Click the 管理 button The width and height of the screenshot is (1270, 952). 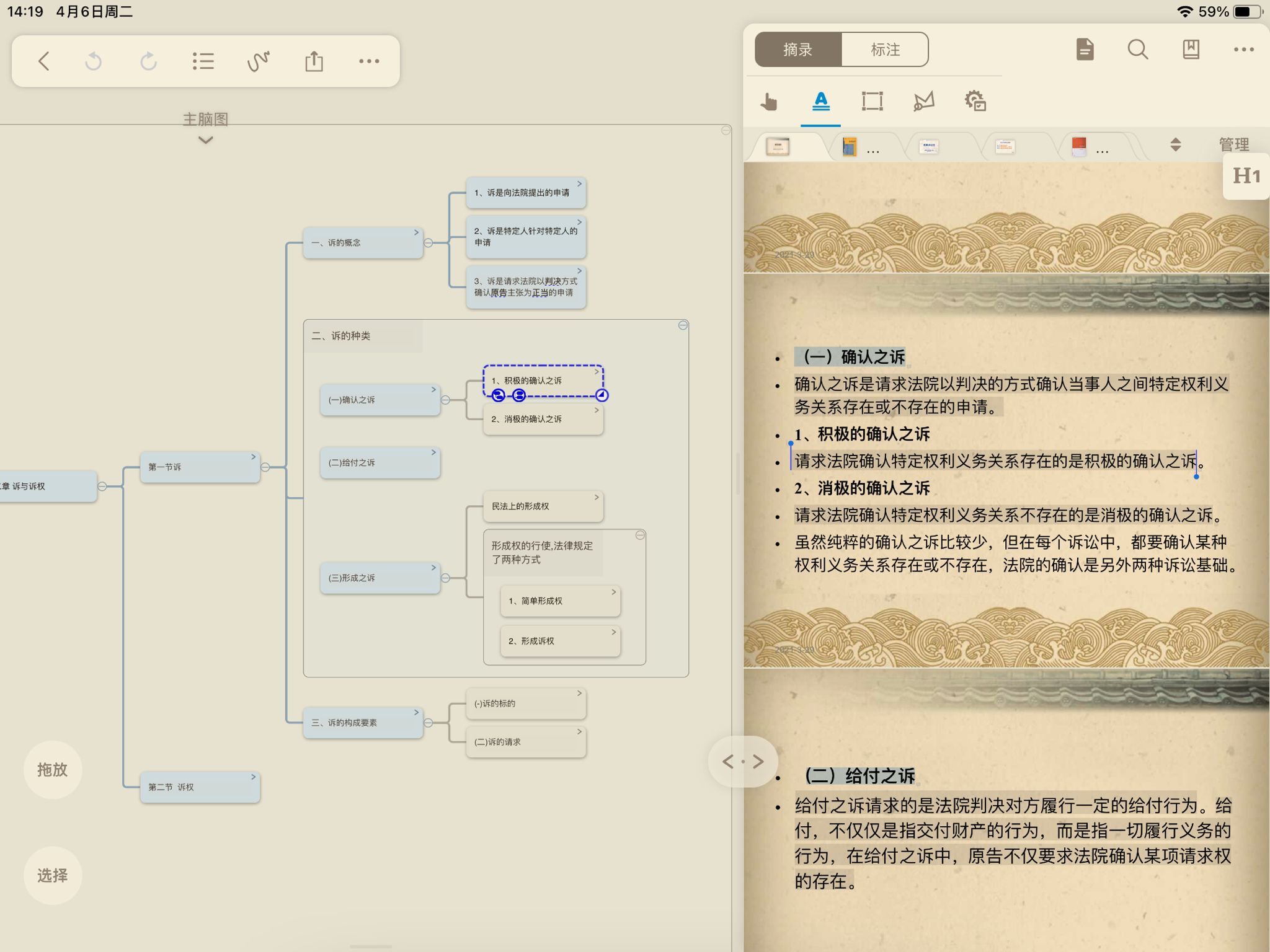1233,145
